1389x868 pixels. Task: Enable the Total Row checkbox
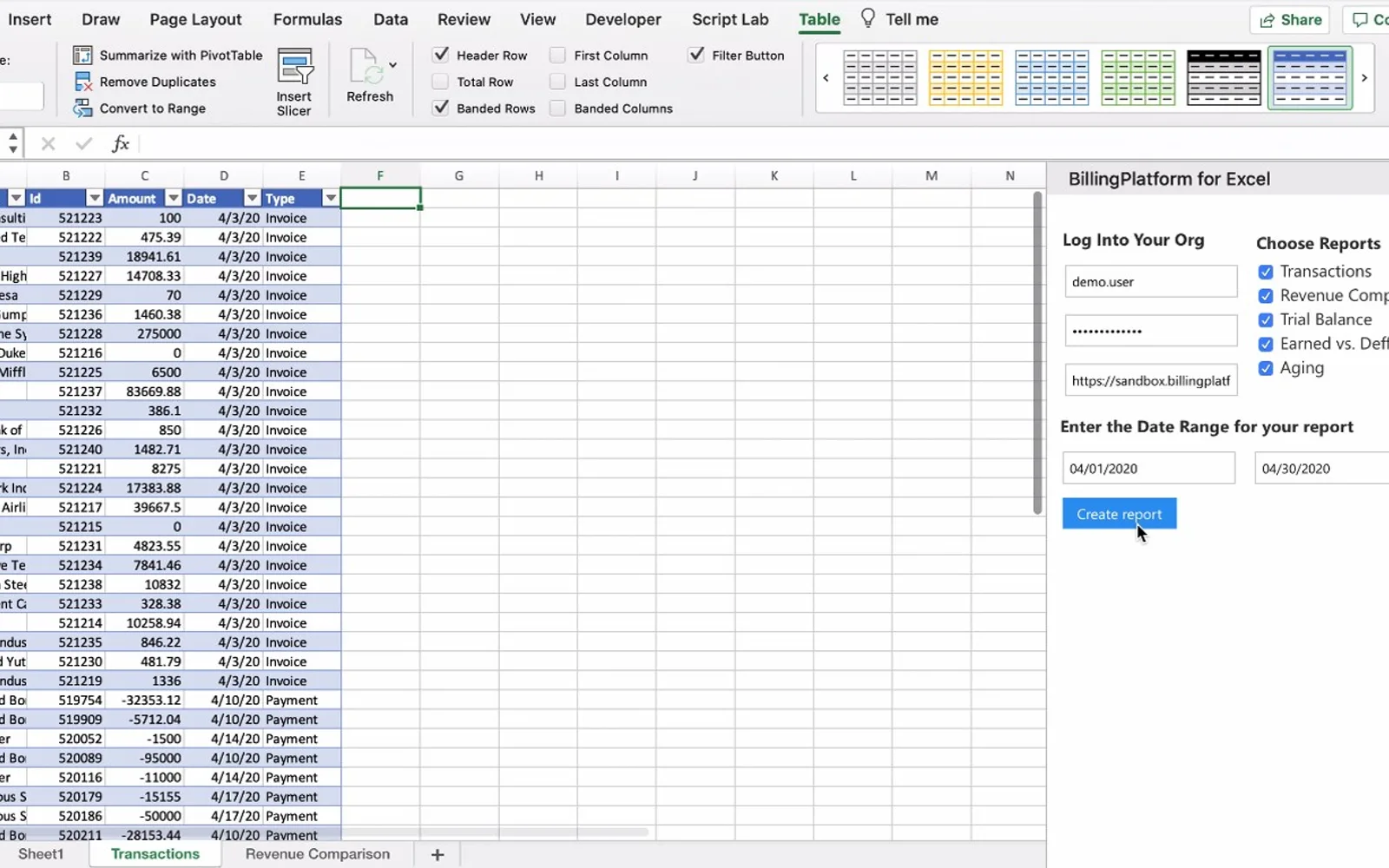click(441, 82)
